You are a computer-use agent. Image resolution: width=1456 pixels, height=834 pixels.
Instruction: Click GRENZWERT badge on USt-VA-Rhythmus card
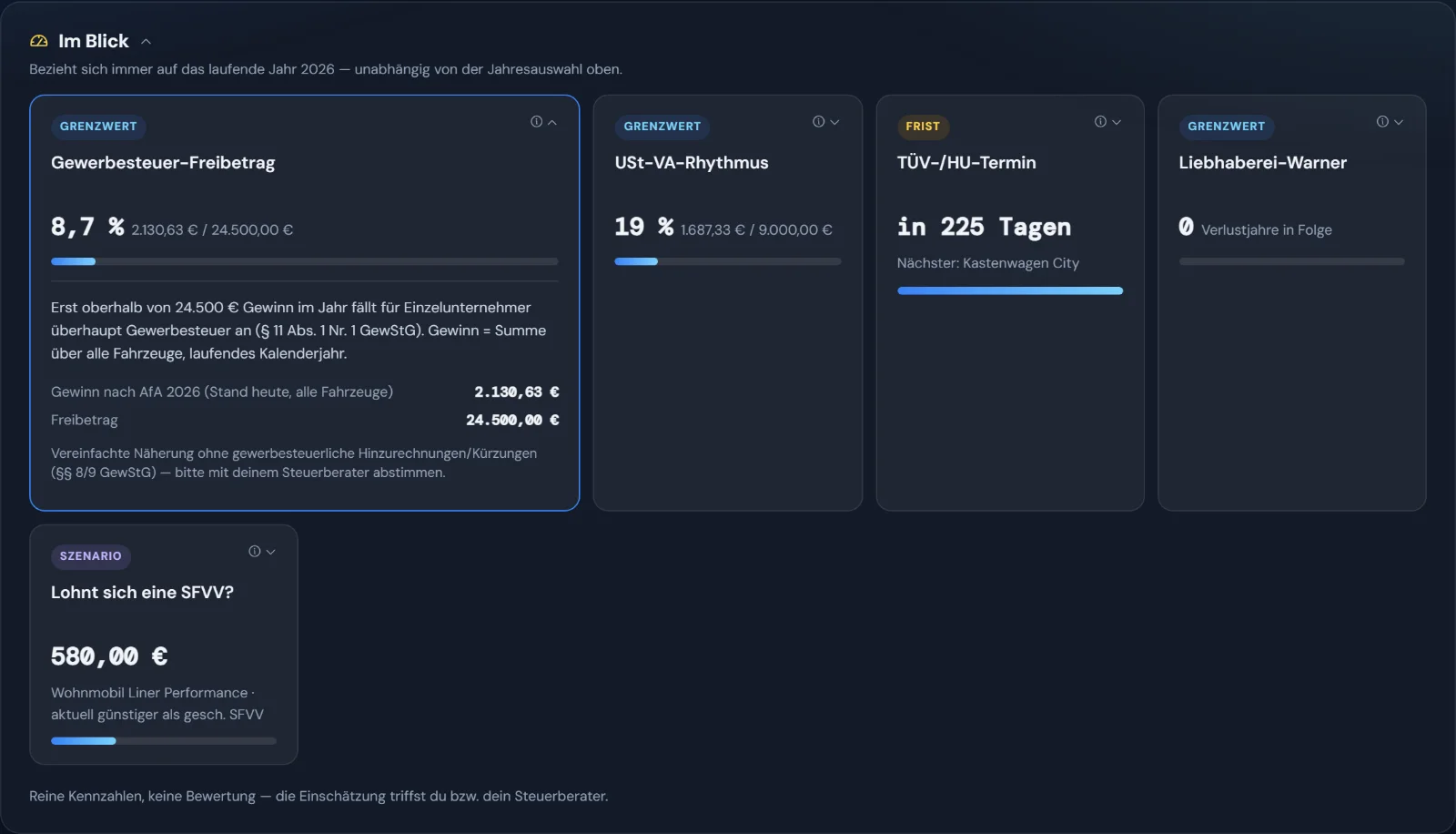pyautogui.click(x=662, y=127)
